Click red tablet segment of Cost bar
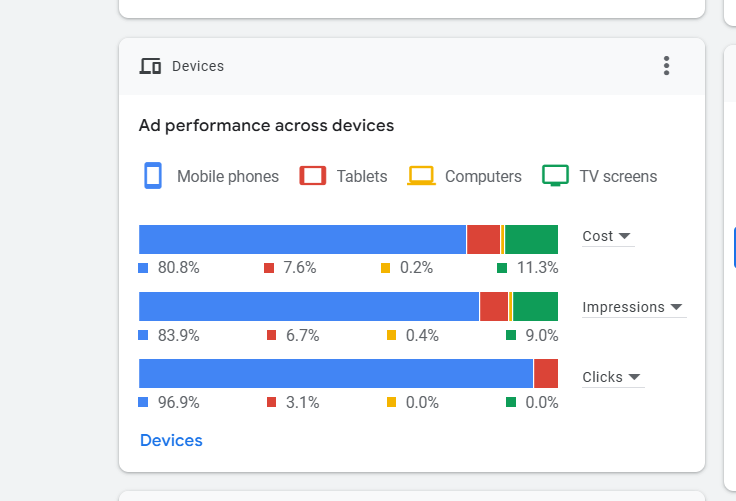Viewport: 736px width, 501px height. 483,240
